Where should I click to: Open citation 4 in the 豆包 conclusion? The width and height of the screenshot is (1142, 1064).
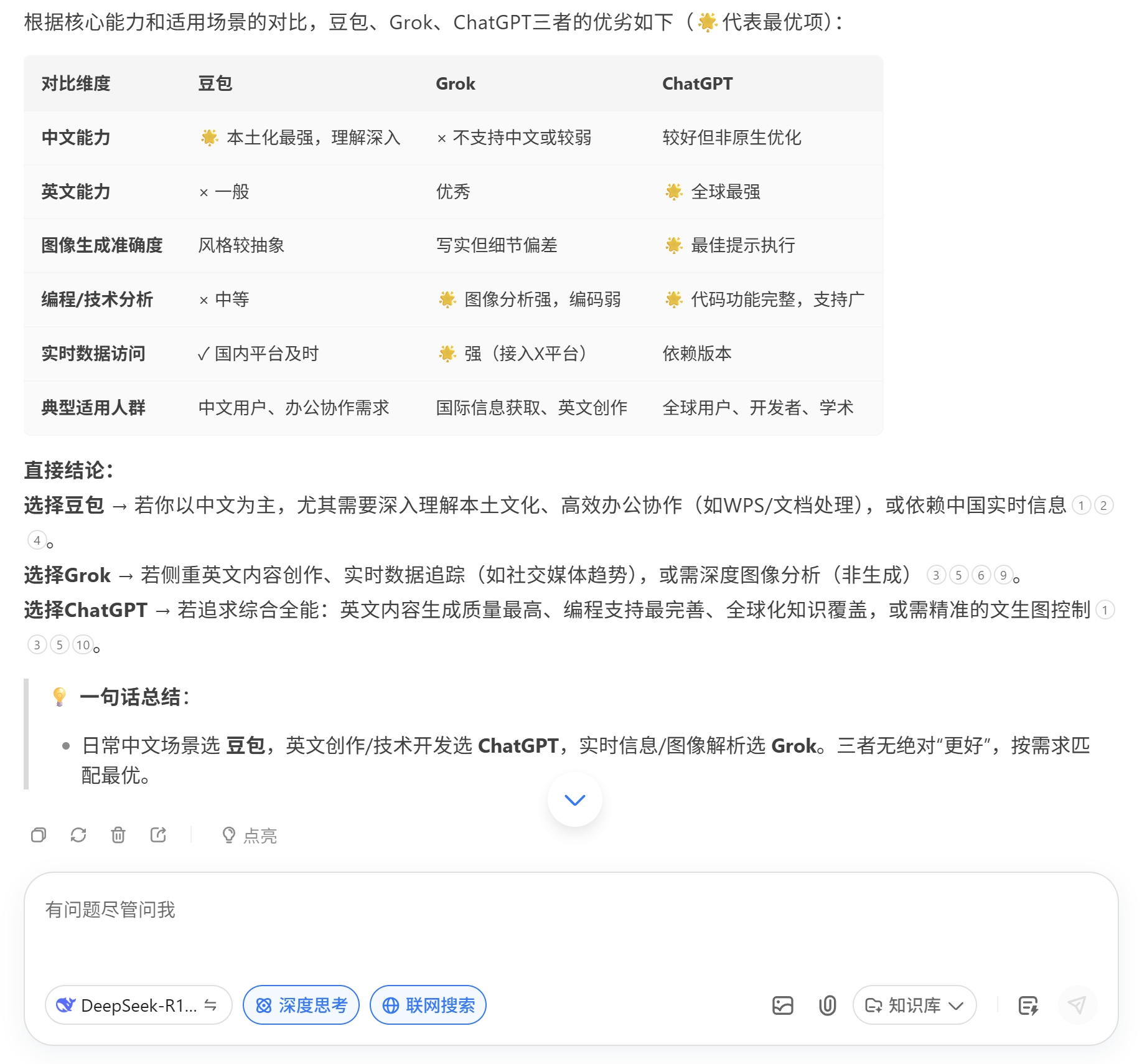click(x=37, y=540)
